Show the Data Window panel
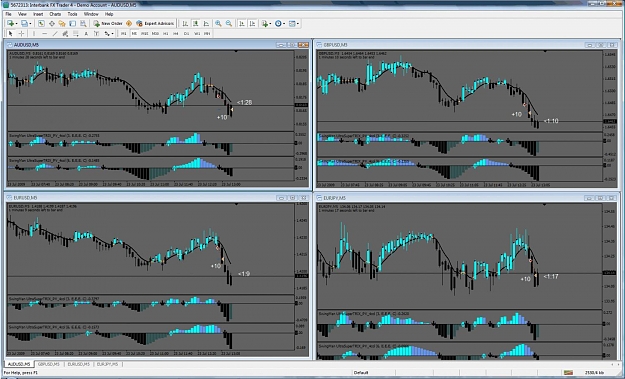Image resolution: width=625 pixels, height=379 pixels. point(52,24)
